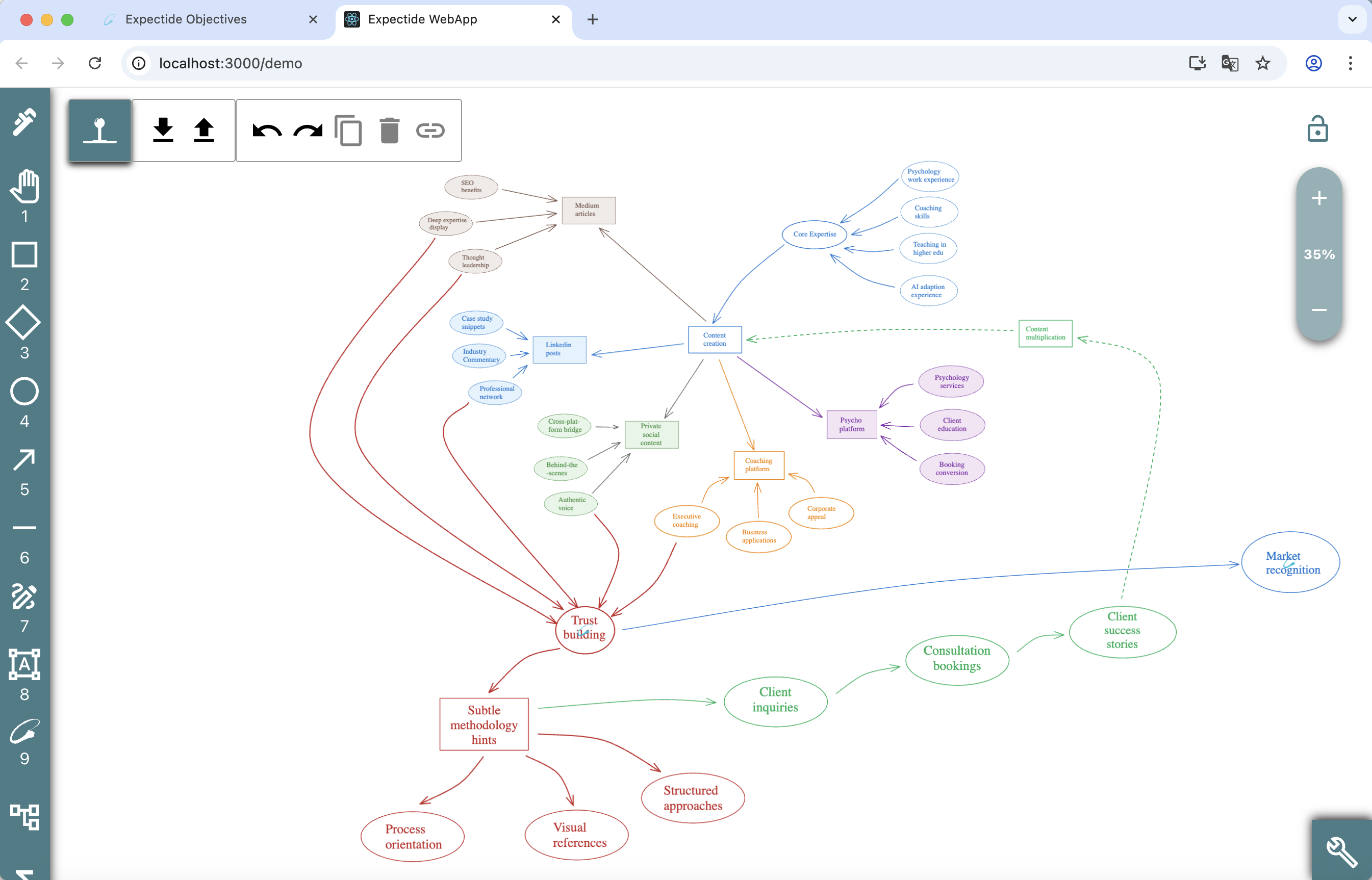Open Chrome three-dot menu

click(x=1350, y=63)
